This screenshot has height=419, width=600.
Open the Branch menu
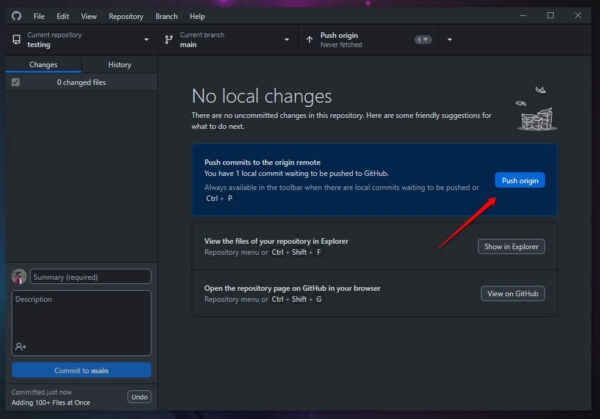coord(166,16)
